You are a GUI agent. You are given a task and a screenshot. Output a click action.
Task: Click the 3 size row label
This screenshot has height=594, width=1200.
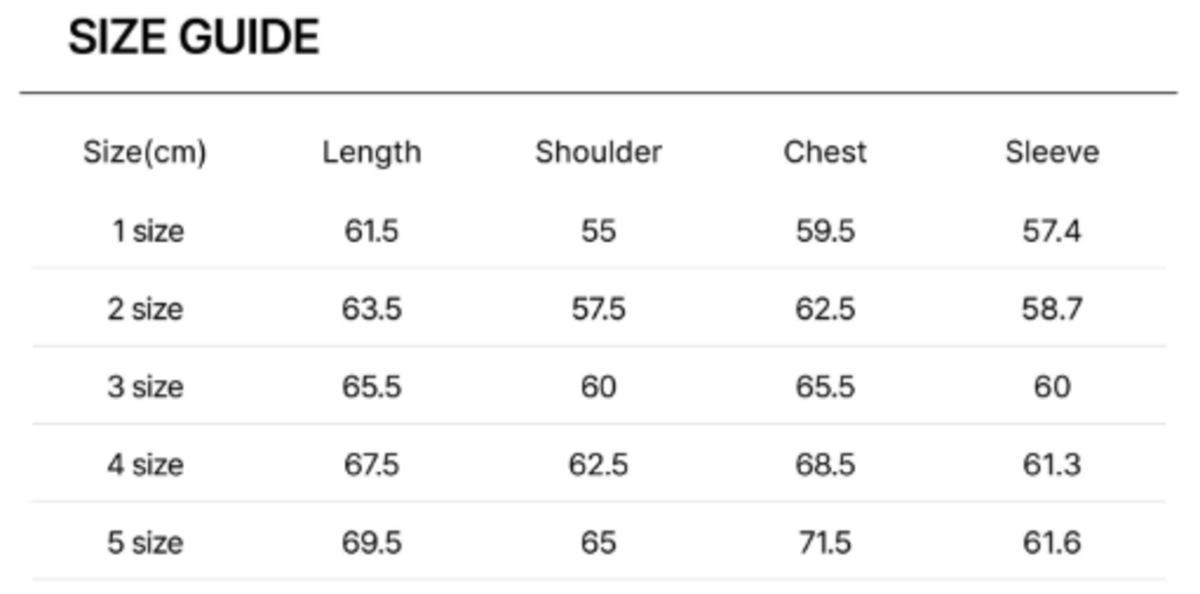(x=146, y=387)
